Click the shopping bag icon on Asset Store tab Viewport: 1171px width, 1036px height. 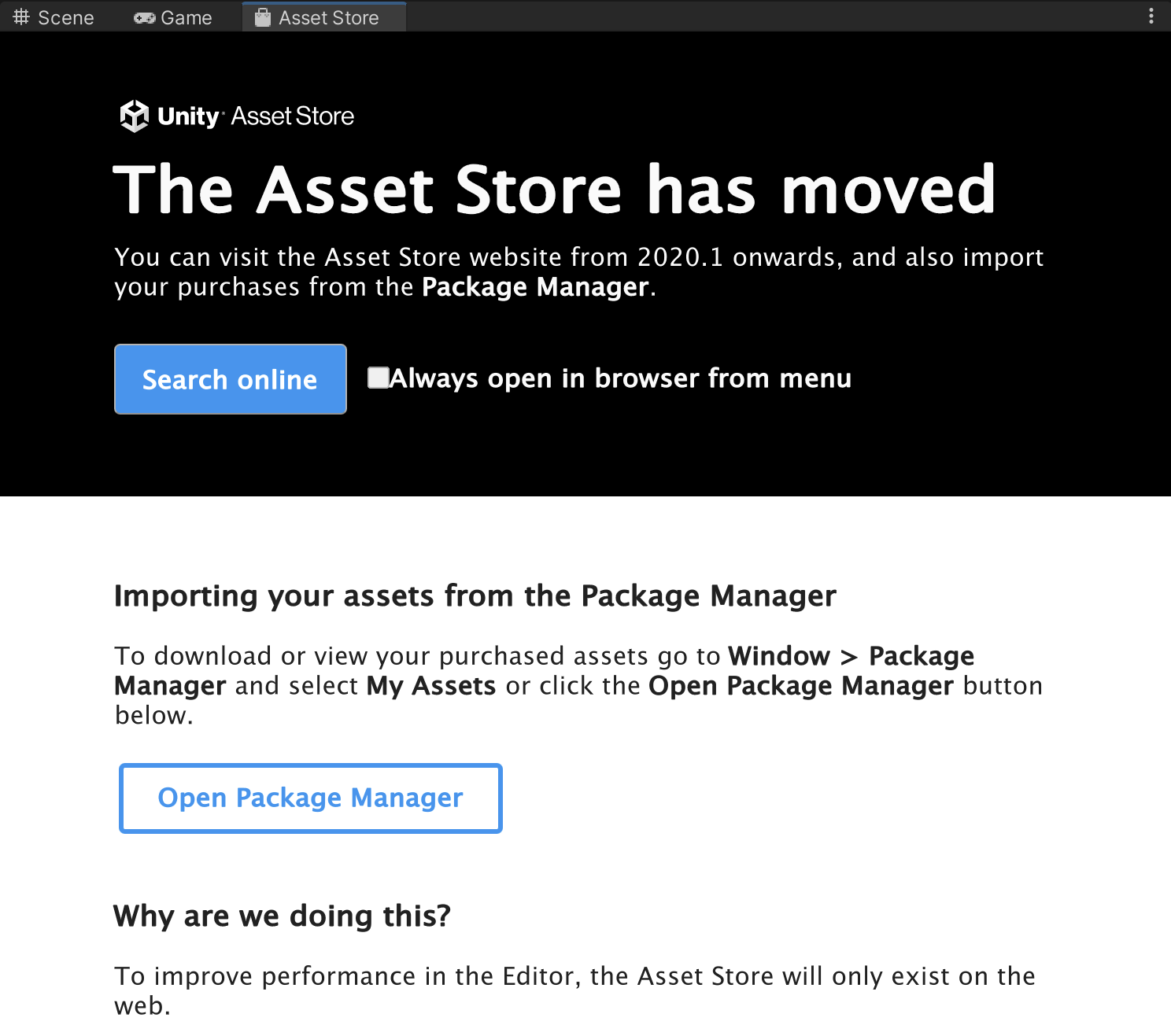(263, 17)
